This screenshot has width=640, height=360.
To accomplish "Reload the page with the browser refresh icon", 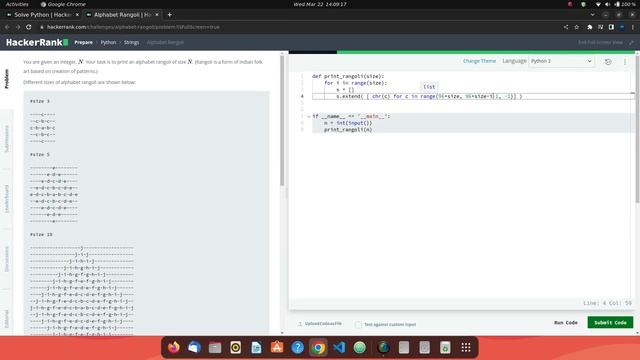I will click(x=29, y=27).
